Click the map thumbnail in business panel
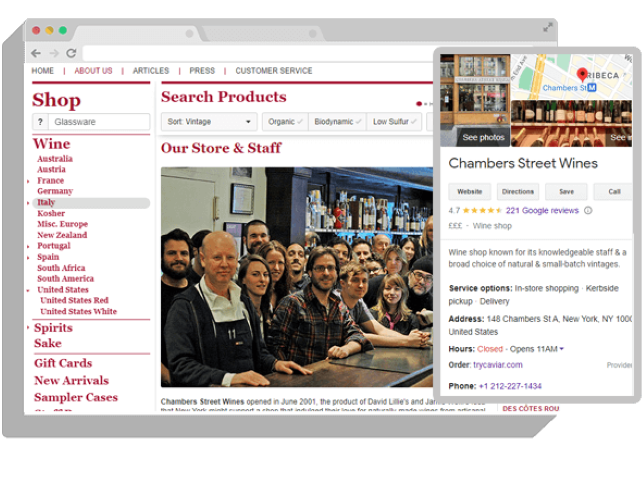The width and height of the screenshot is (644, 480). tap(571, 77)
